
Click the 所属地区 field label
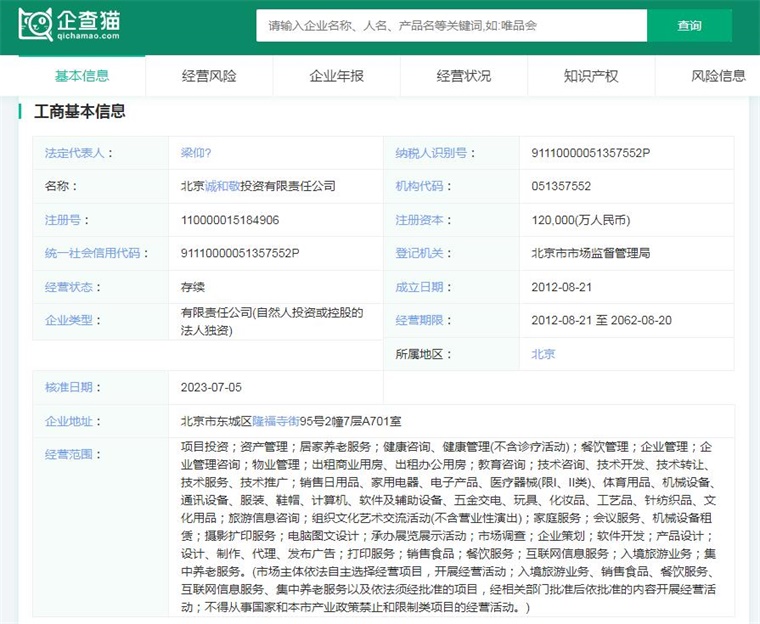coord(423,354)
